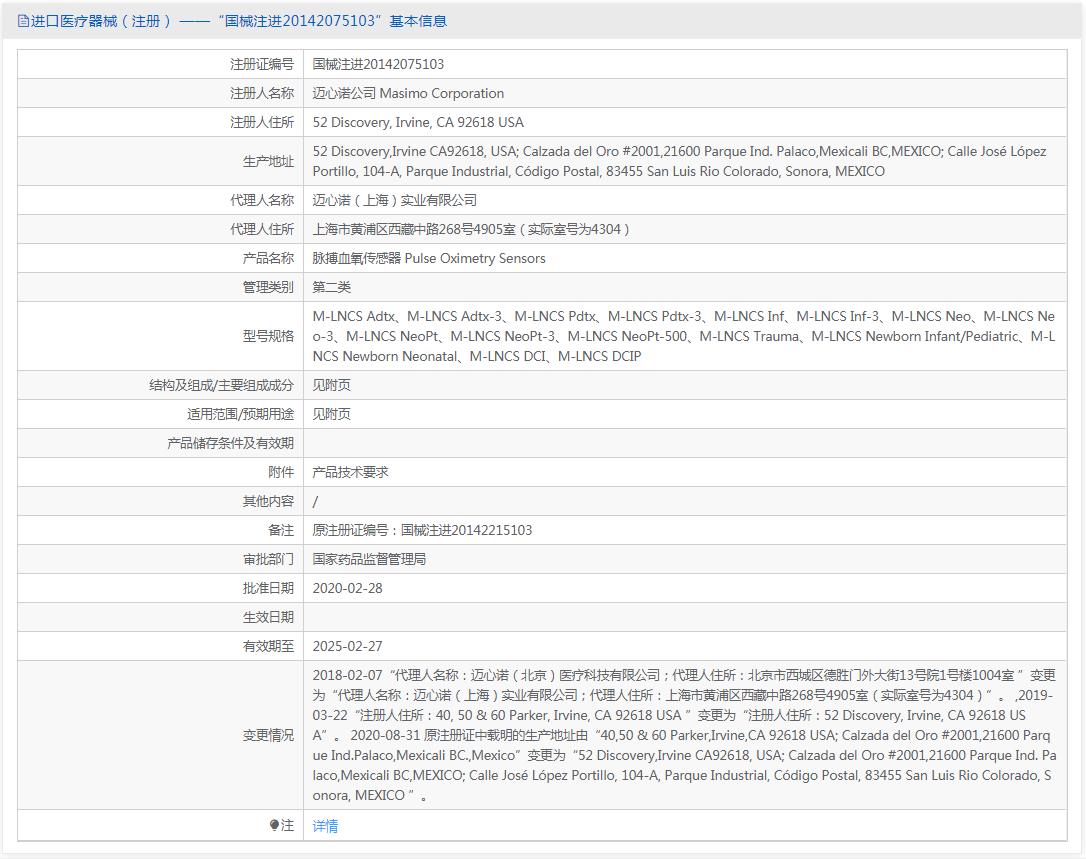The height and width of the screenshot is (859, 1086).
Task: Click the 产品储存条件及有效期 label
Action: coord(231,443)
